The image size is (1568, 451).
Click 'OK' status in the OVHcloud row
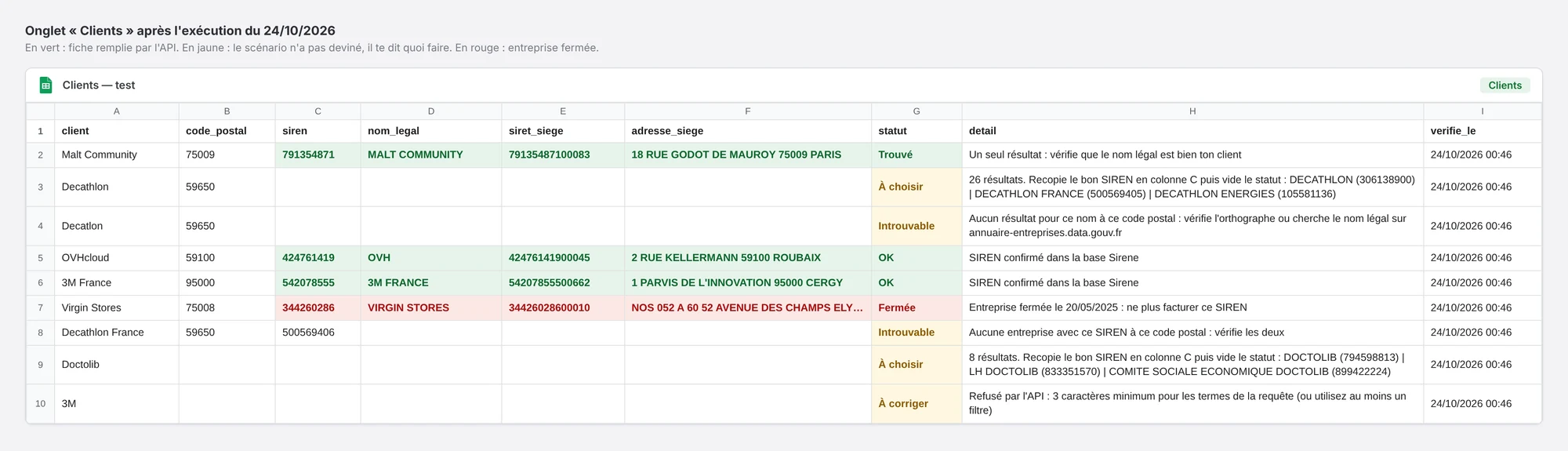916,257
